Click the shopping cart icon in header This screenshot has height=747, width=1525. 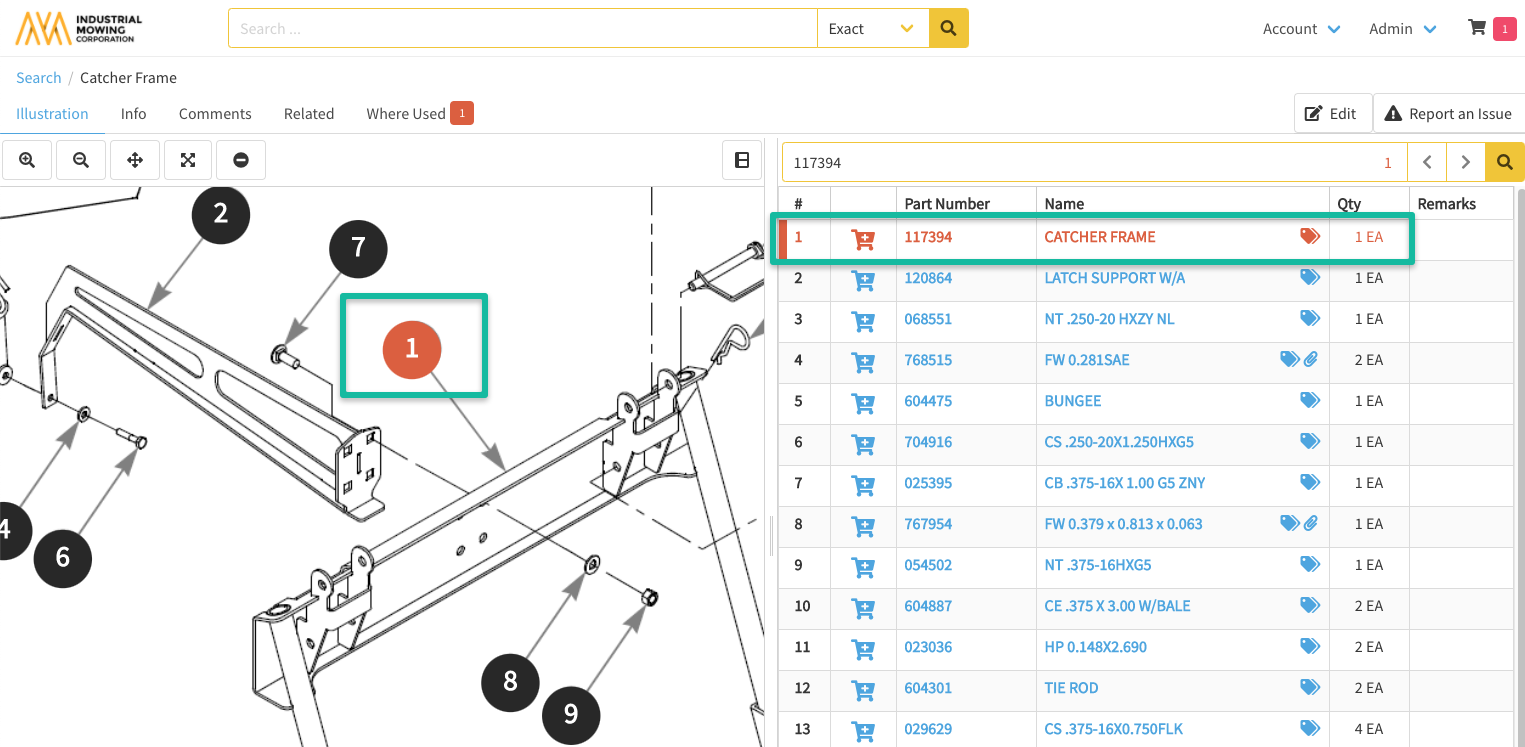[x=1476, y=28]
